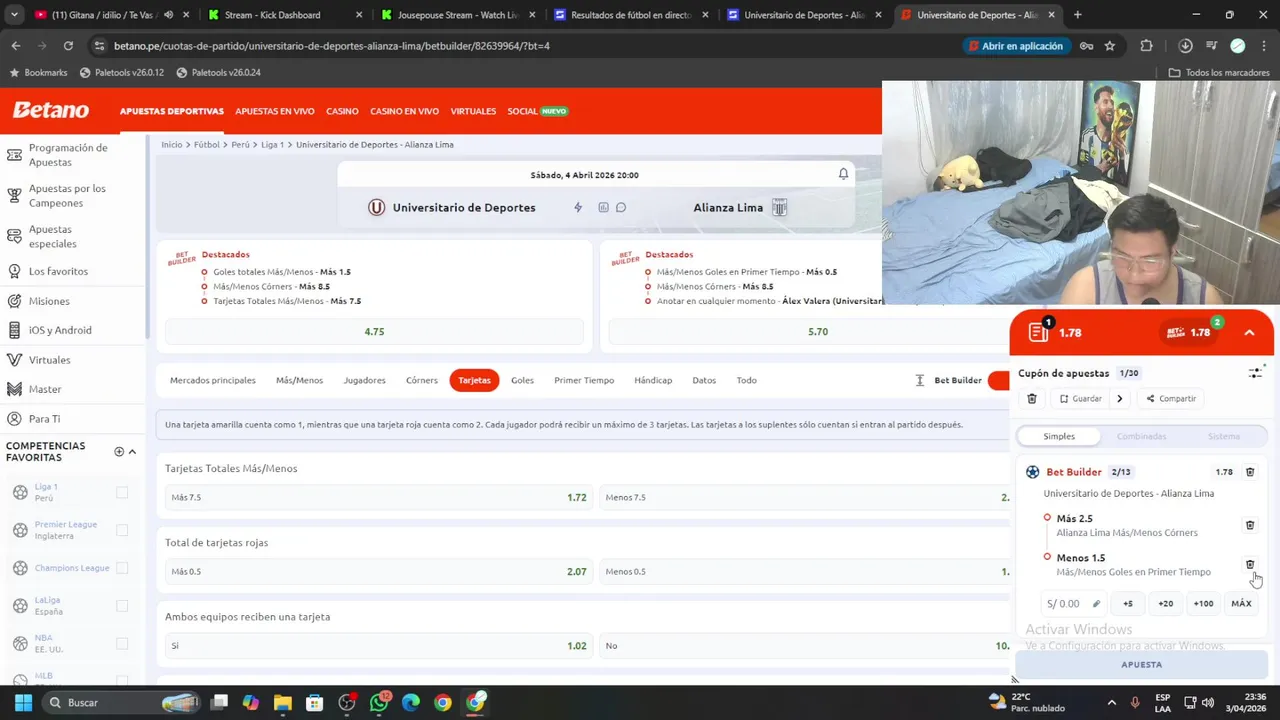Remove the Bet Builder bet with trash icon
1280x720 pixels.
tap(1250, 472)
